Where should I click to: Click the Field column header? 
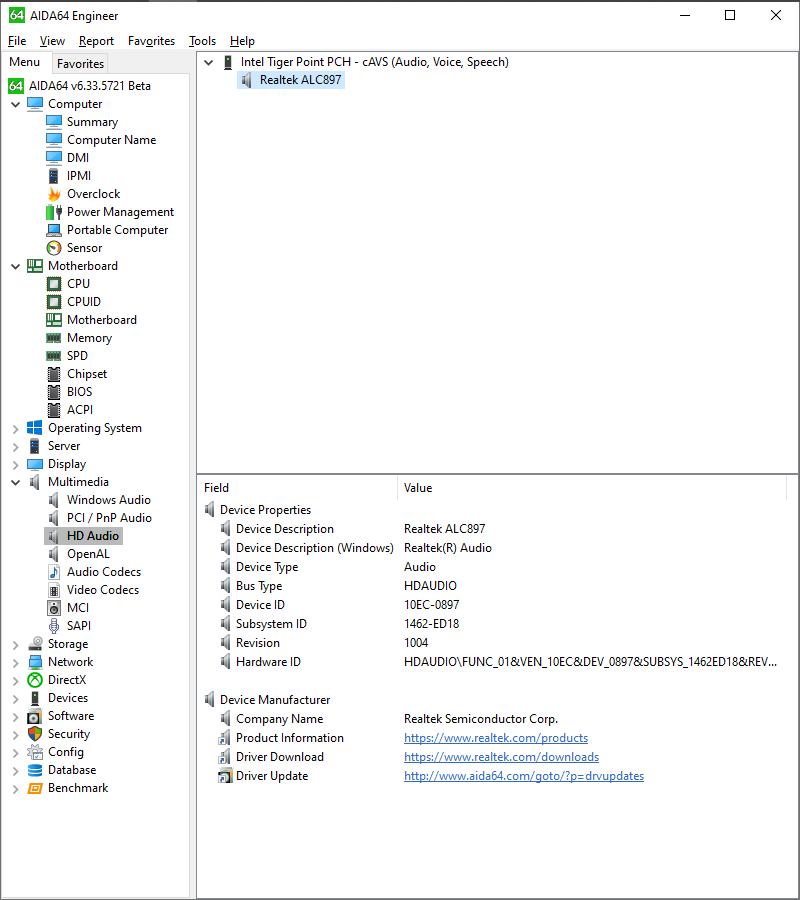click(297, 487)
